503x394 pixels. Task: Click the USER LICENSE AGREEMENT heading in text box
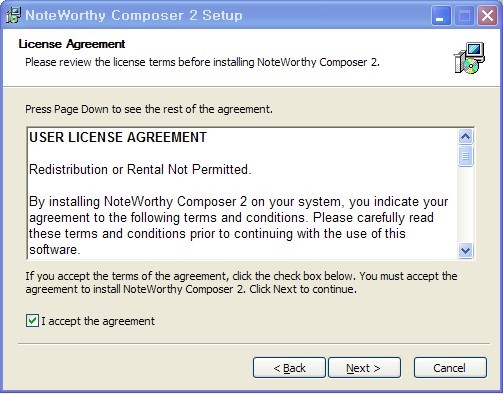[x=118, y=137]
